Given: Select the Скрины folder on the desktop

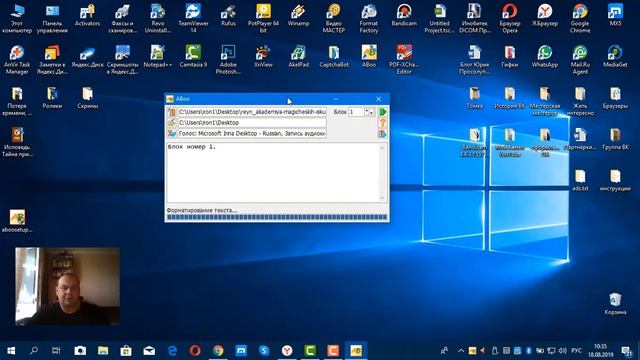Looking at the screenshot, I should pos(87,98).
